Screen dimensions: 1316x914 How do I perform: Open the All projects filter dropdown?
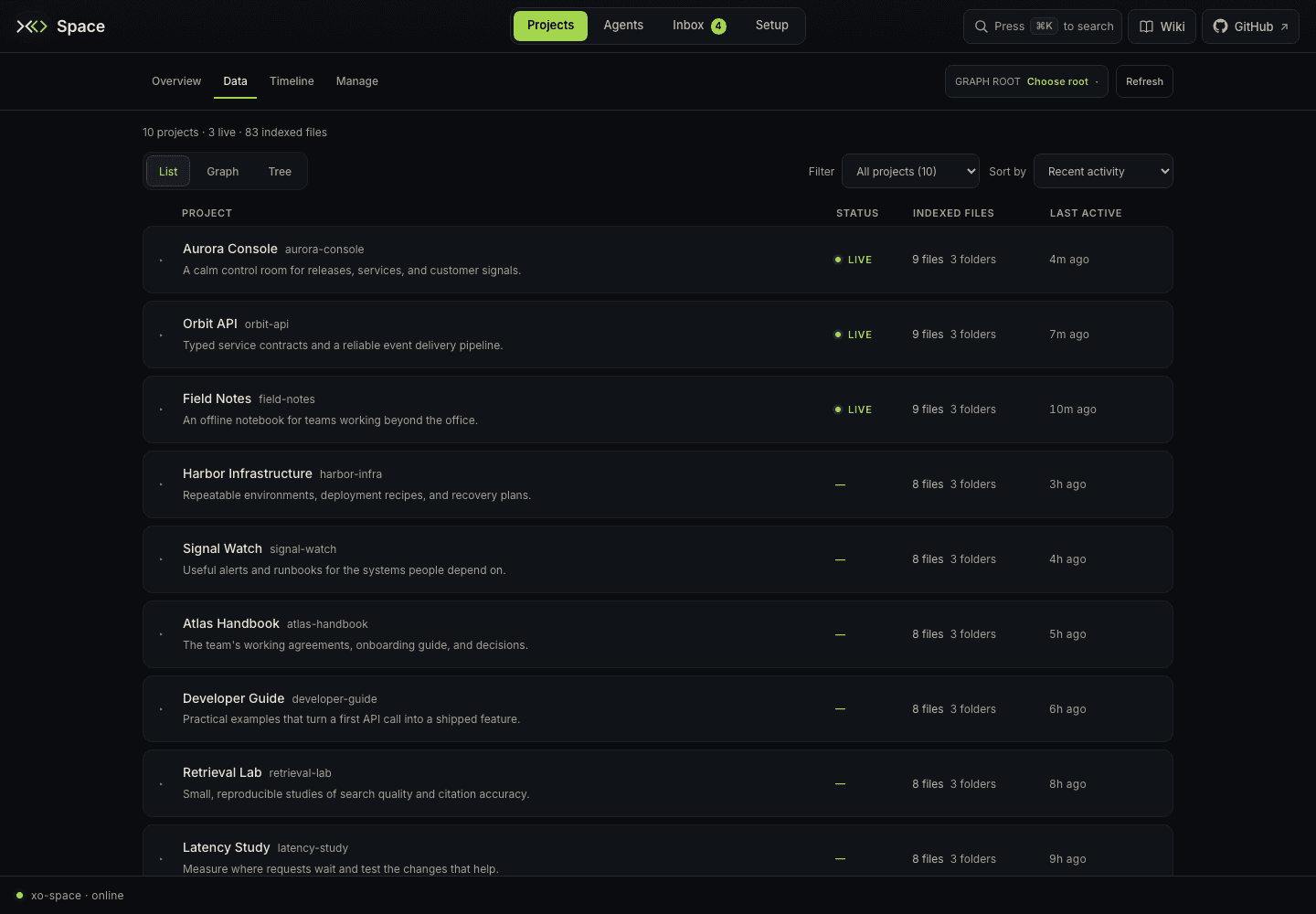pyautogui.click(x=910, y=171)
